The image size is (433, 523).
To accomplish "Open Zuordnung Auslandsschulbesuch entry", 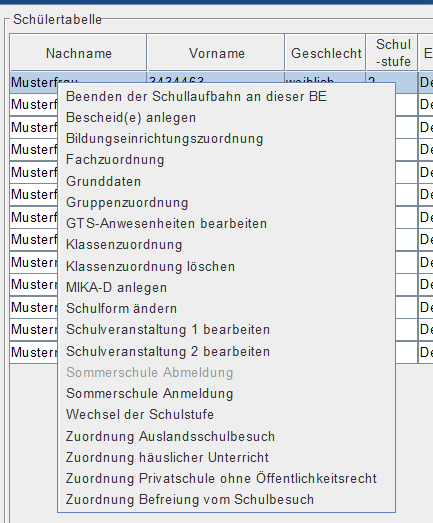I will coord(227,436).
